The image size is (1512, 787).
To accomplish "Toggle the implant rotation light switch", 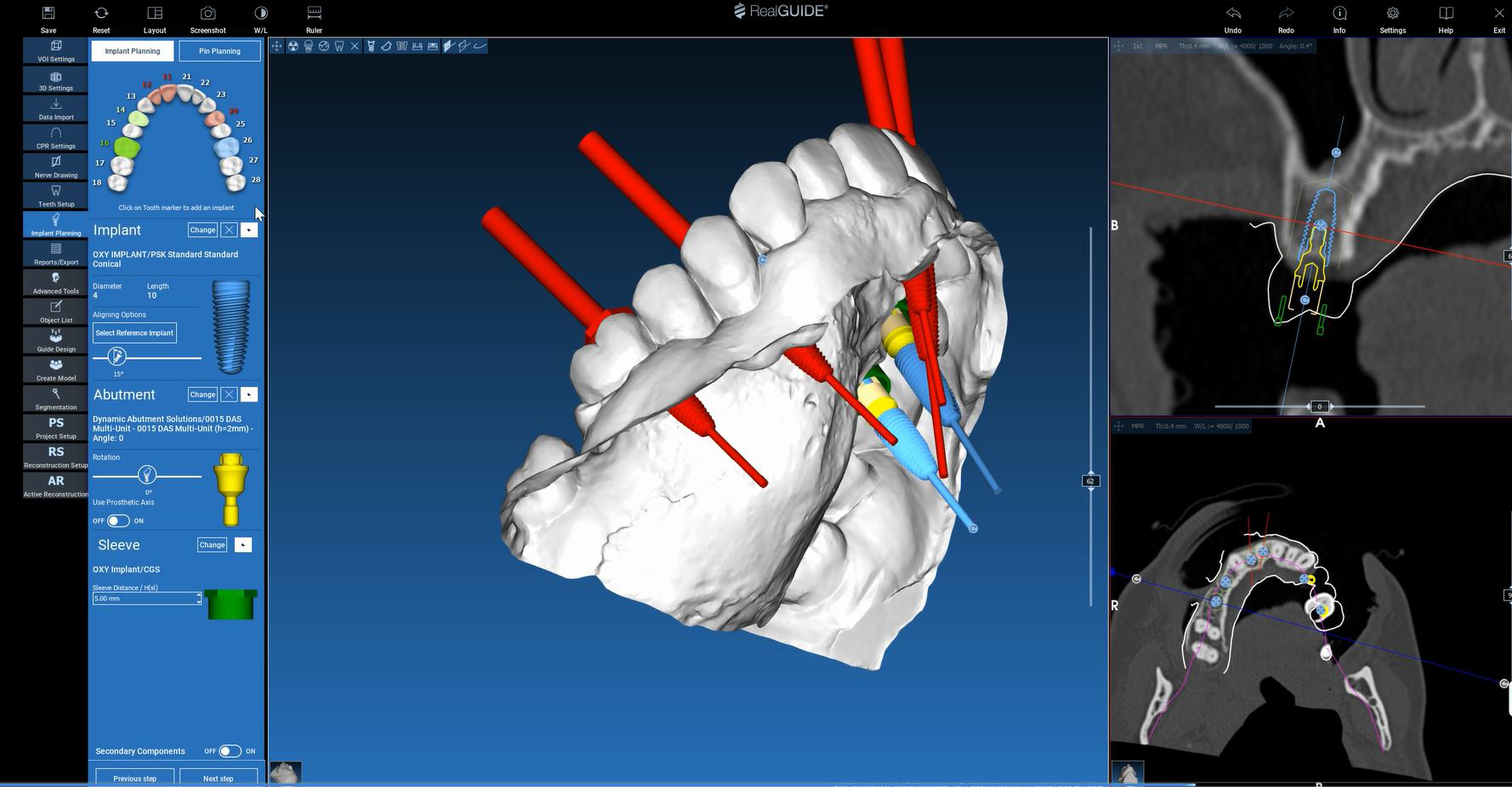I will pos(146,476).
